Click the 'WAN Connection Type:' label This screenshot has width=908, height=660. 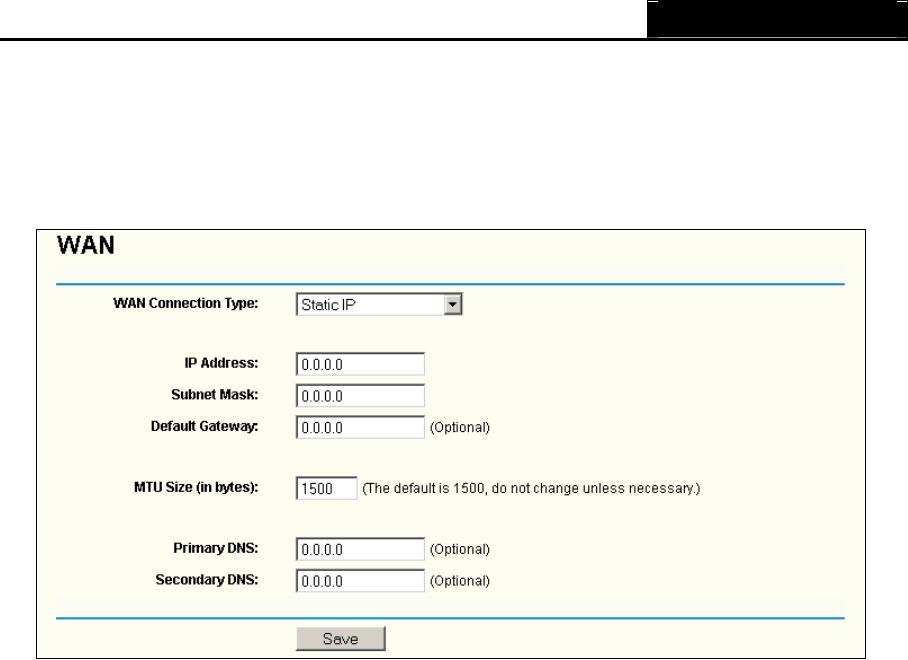coord(186,303)
